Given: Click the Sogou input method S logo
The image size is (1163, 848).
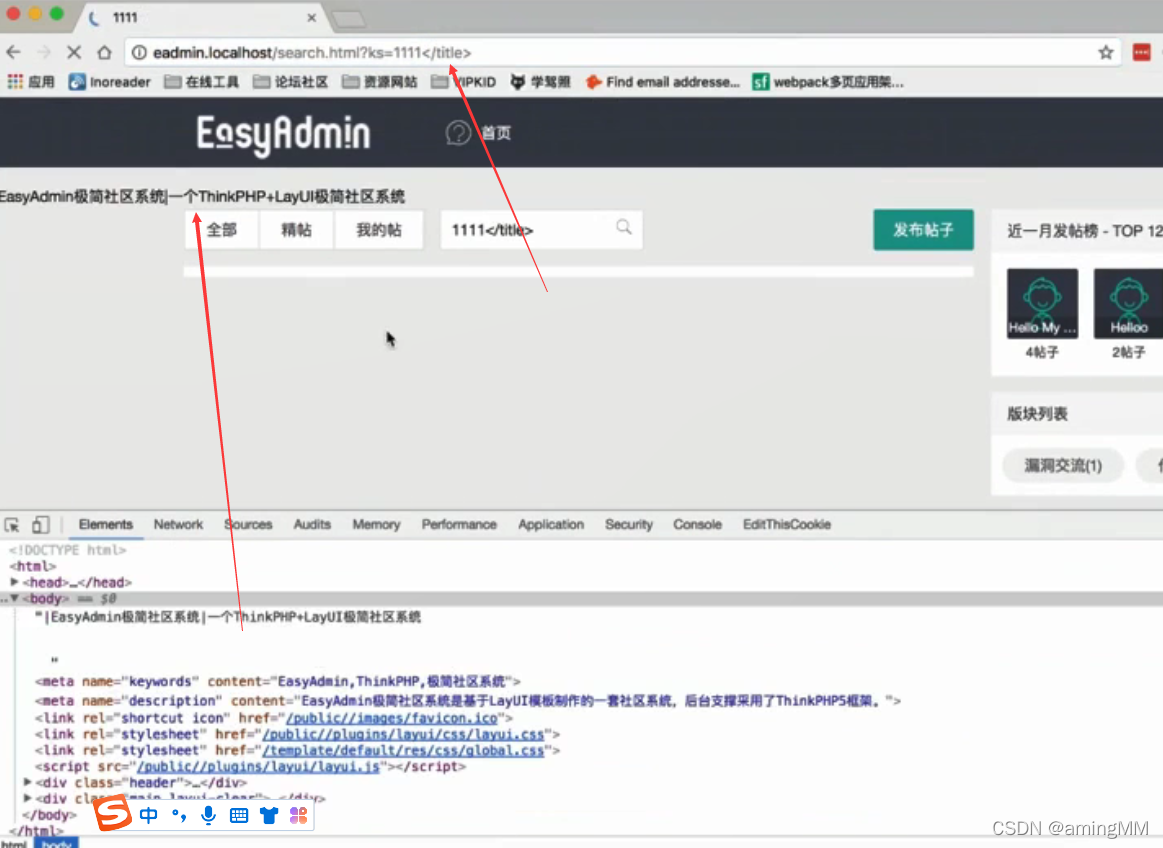Looking at the screenshot, I should 112,813.
